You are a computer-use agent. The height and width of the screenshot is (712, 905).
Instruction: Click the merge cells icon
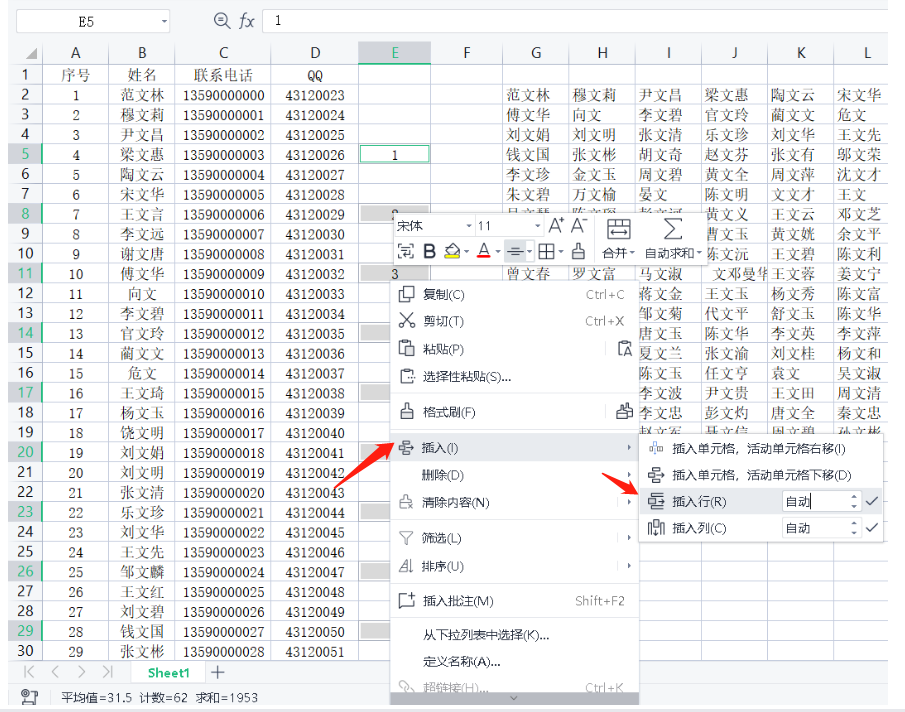(x=619, y=229)
